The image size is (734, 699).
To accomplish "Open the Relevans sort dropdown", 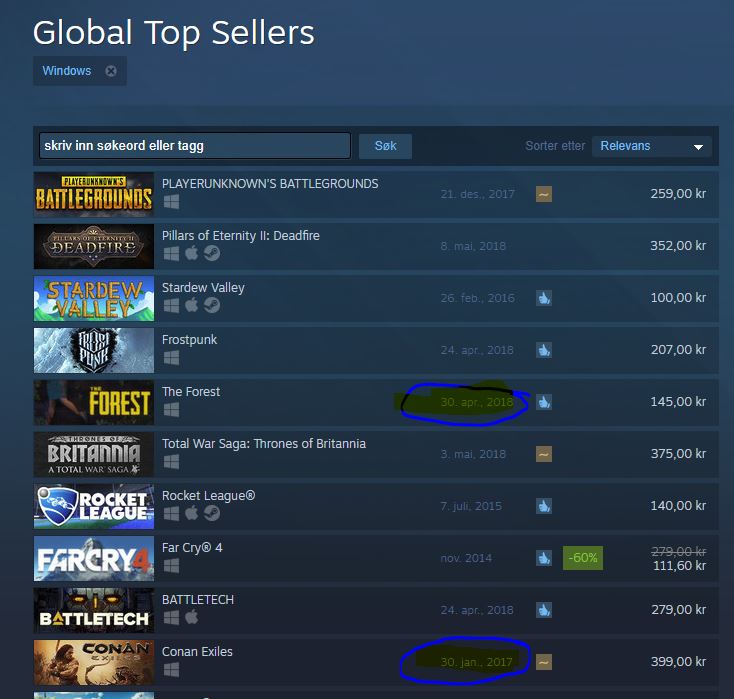I will tap(652, 146).
